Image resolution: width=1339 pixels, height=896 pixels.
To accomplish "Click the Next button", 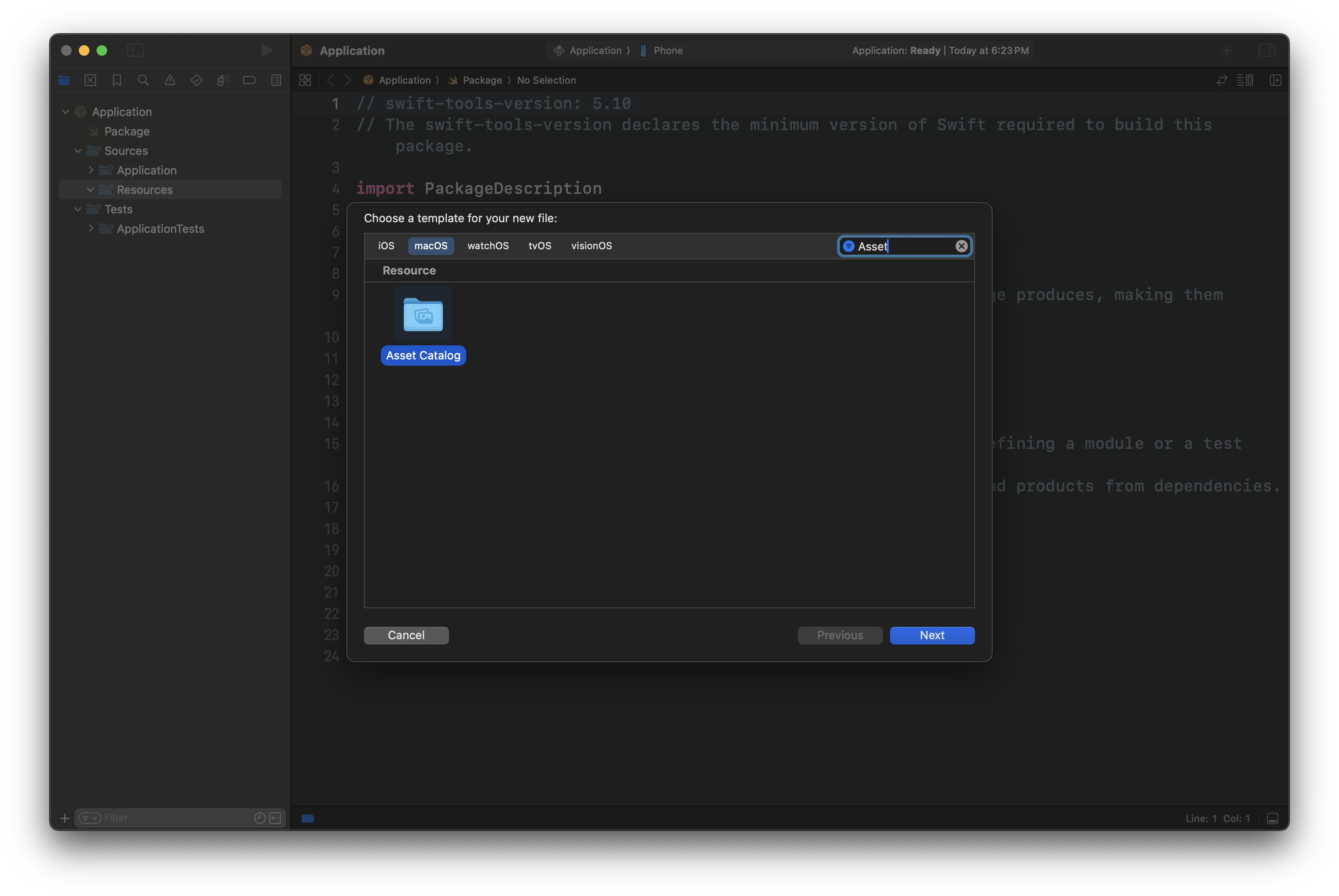I will pyautogui.click(x=932, y=635).
